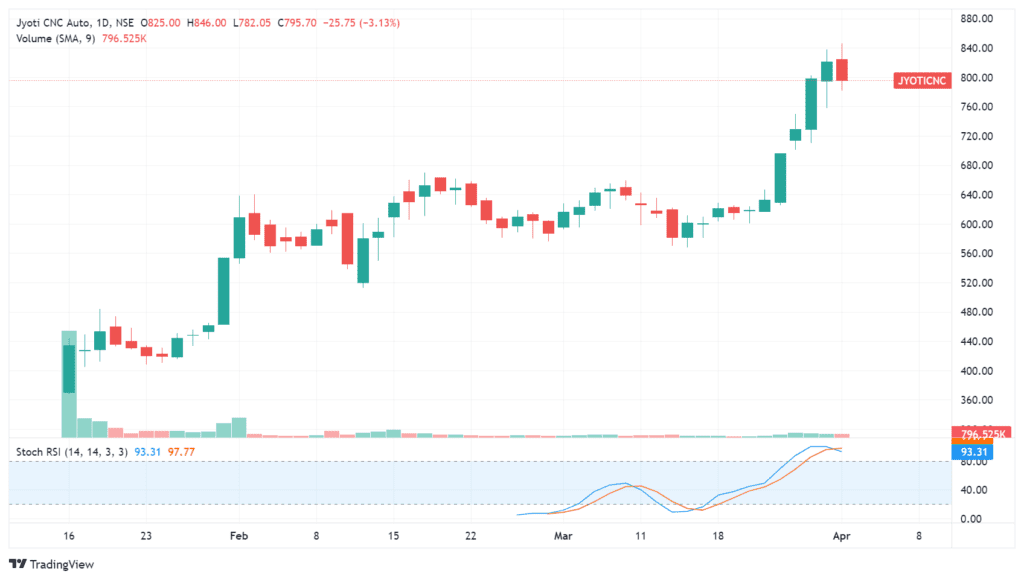The image size is (1024, 580).
Task: Click the volume value 796.525K in legend
Action: (124, 39)
